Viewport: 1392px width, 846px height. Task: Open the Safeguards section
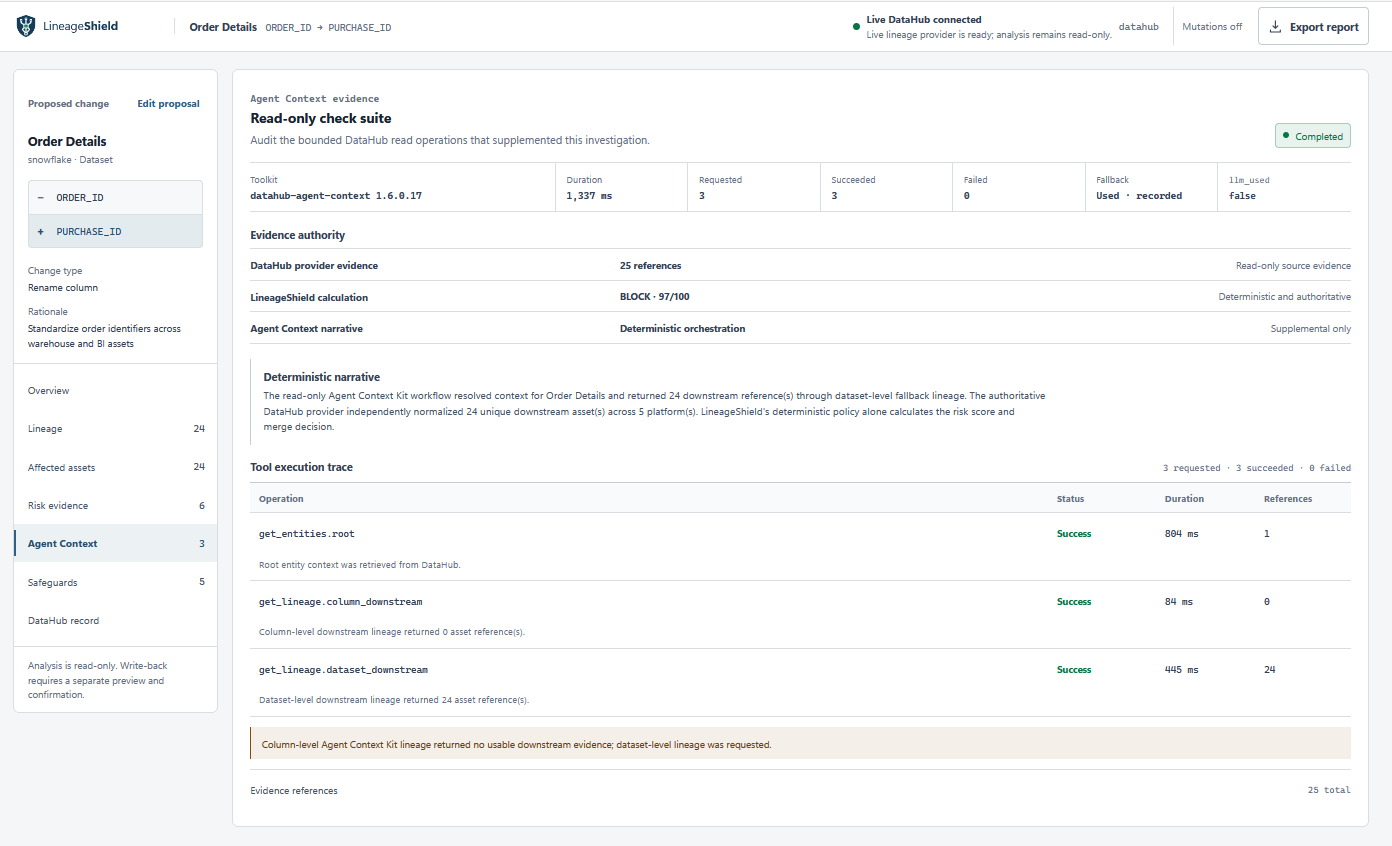click(116, 582)
